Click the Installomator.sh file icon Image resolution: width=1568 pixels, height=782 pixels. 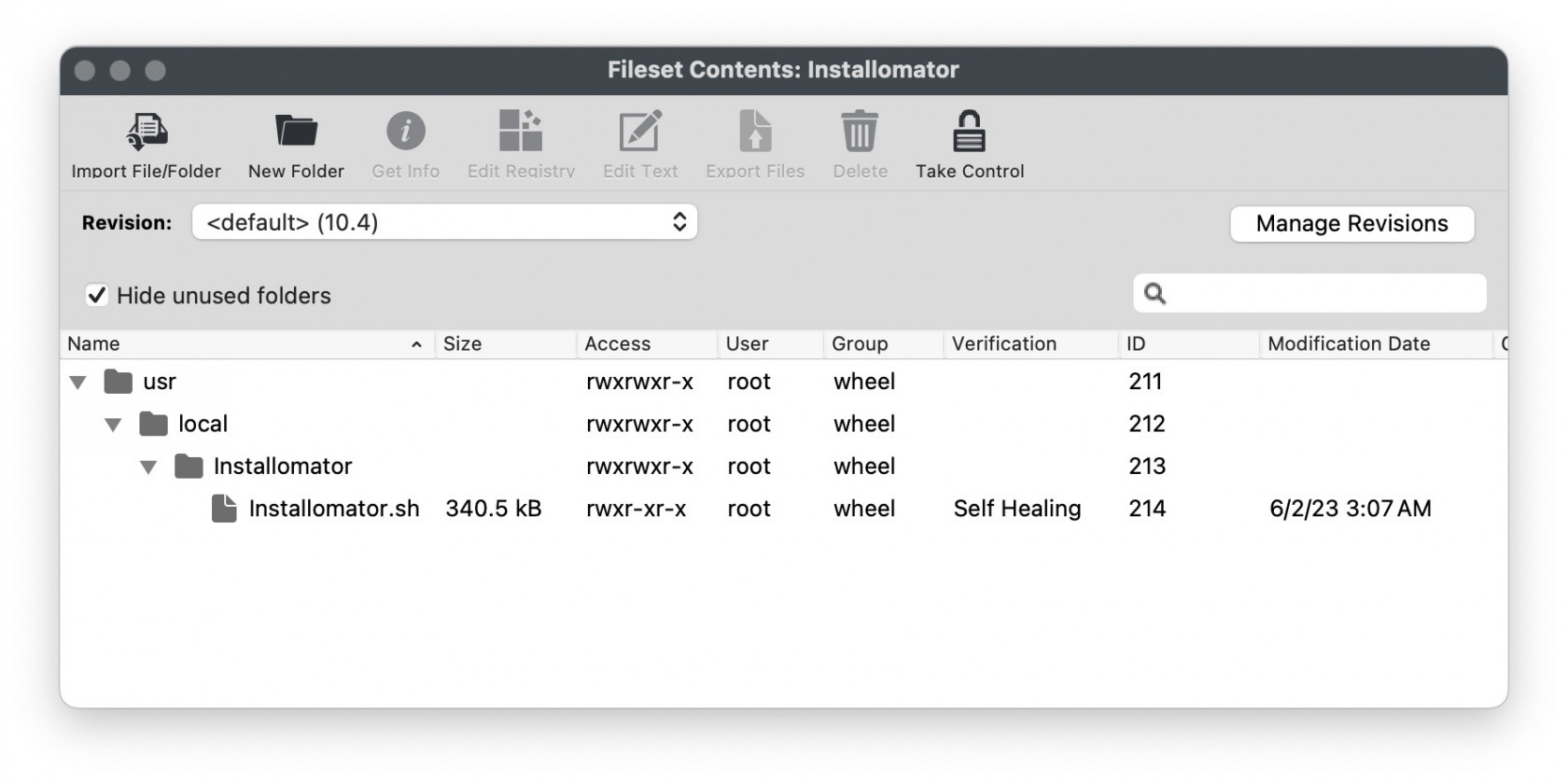pos(224,509)
